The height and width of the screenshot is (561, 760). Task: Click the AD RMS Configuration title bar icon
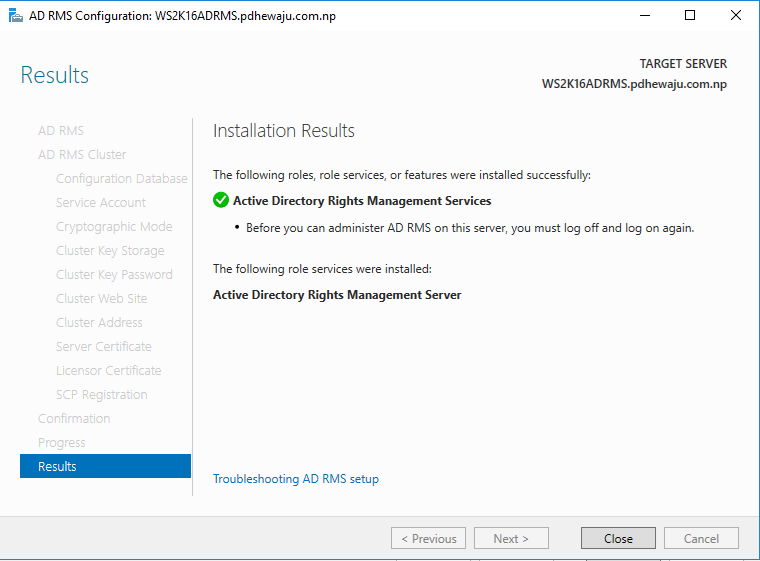click(16, 16)
